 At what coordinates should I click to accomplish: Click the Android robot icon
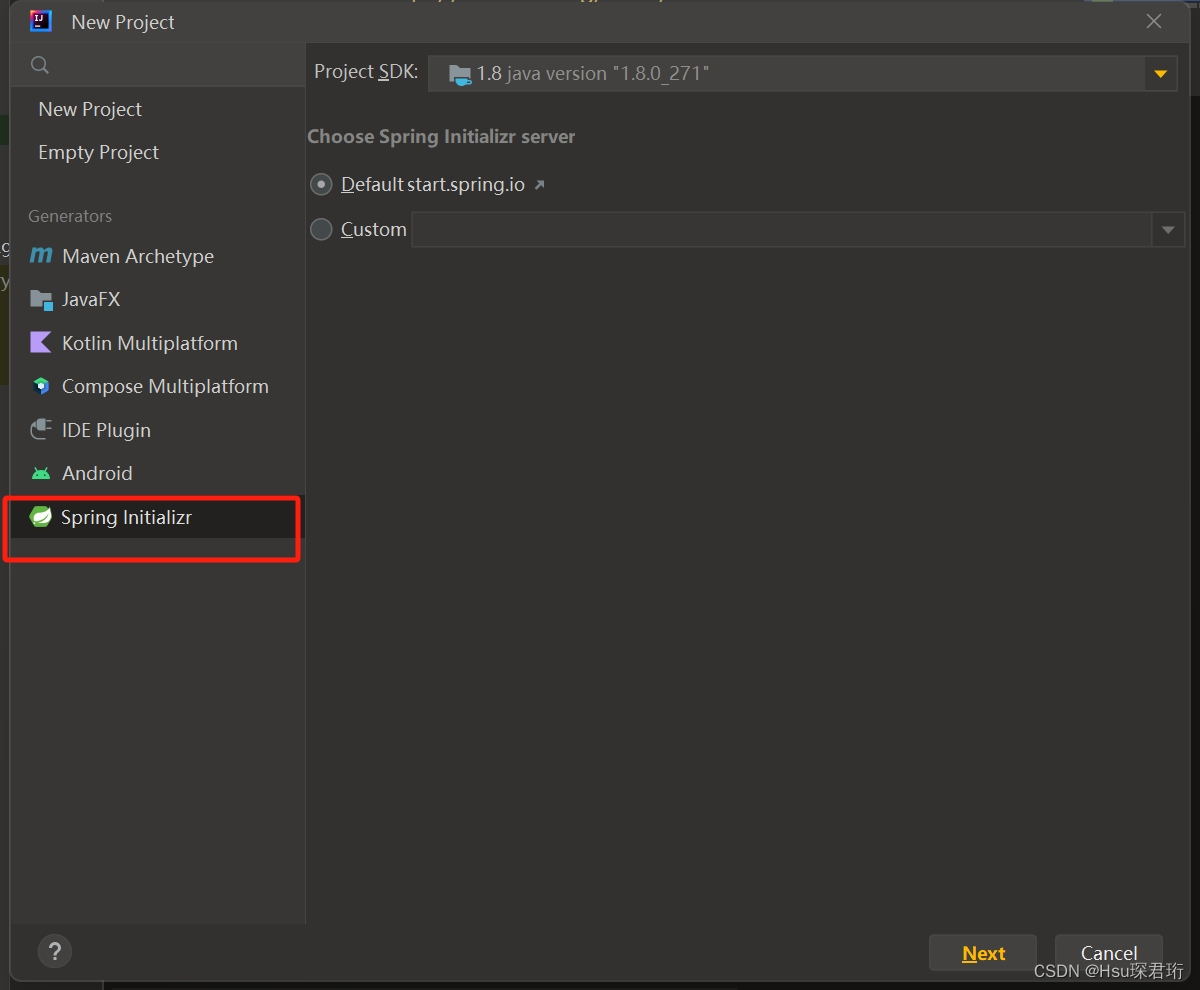coord(41,473)
